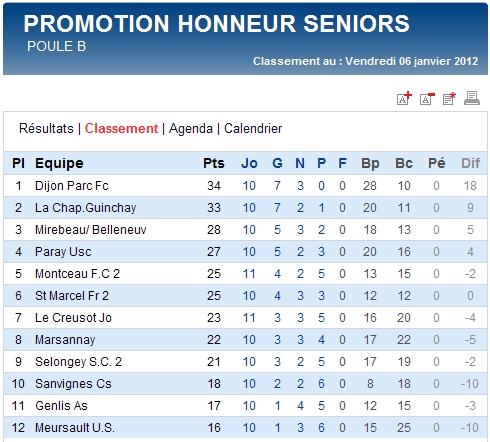Click the Pts column header
490x442 pixels.
[x=214, y=163]
